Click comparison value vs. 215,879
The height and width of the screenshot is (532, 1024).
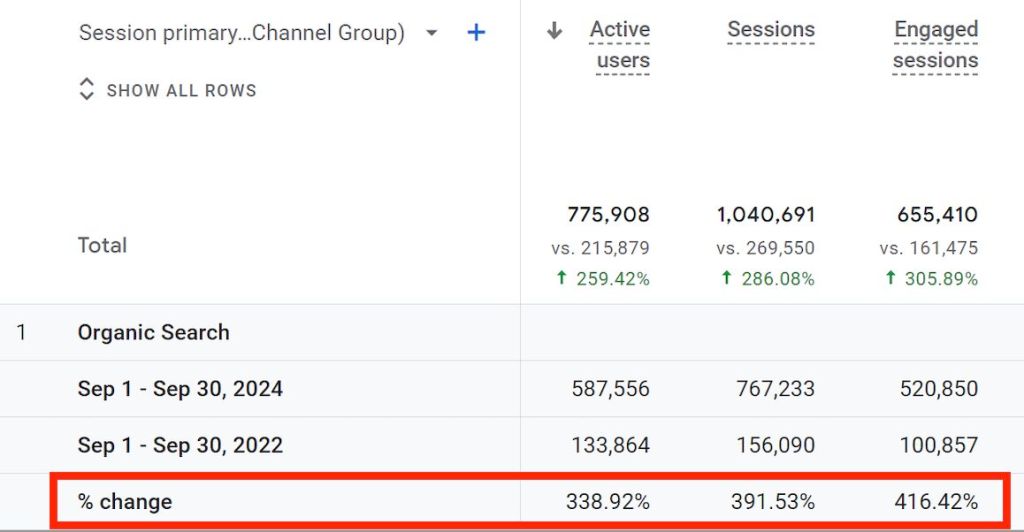pos(600,248)
